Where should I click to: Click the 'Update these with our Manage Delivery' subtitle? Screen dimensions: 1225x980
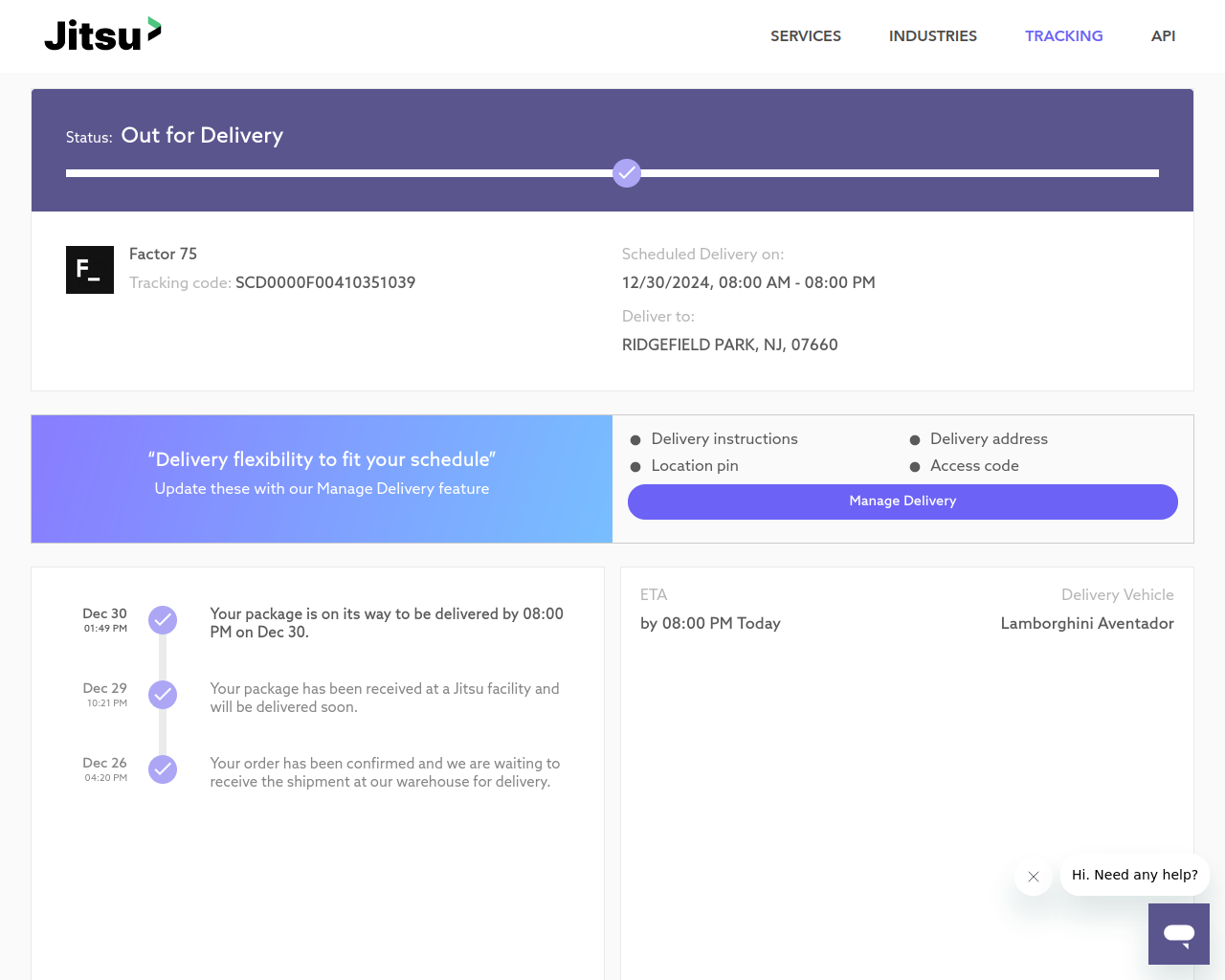(322, 488)
